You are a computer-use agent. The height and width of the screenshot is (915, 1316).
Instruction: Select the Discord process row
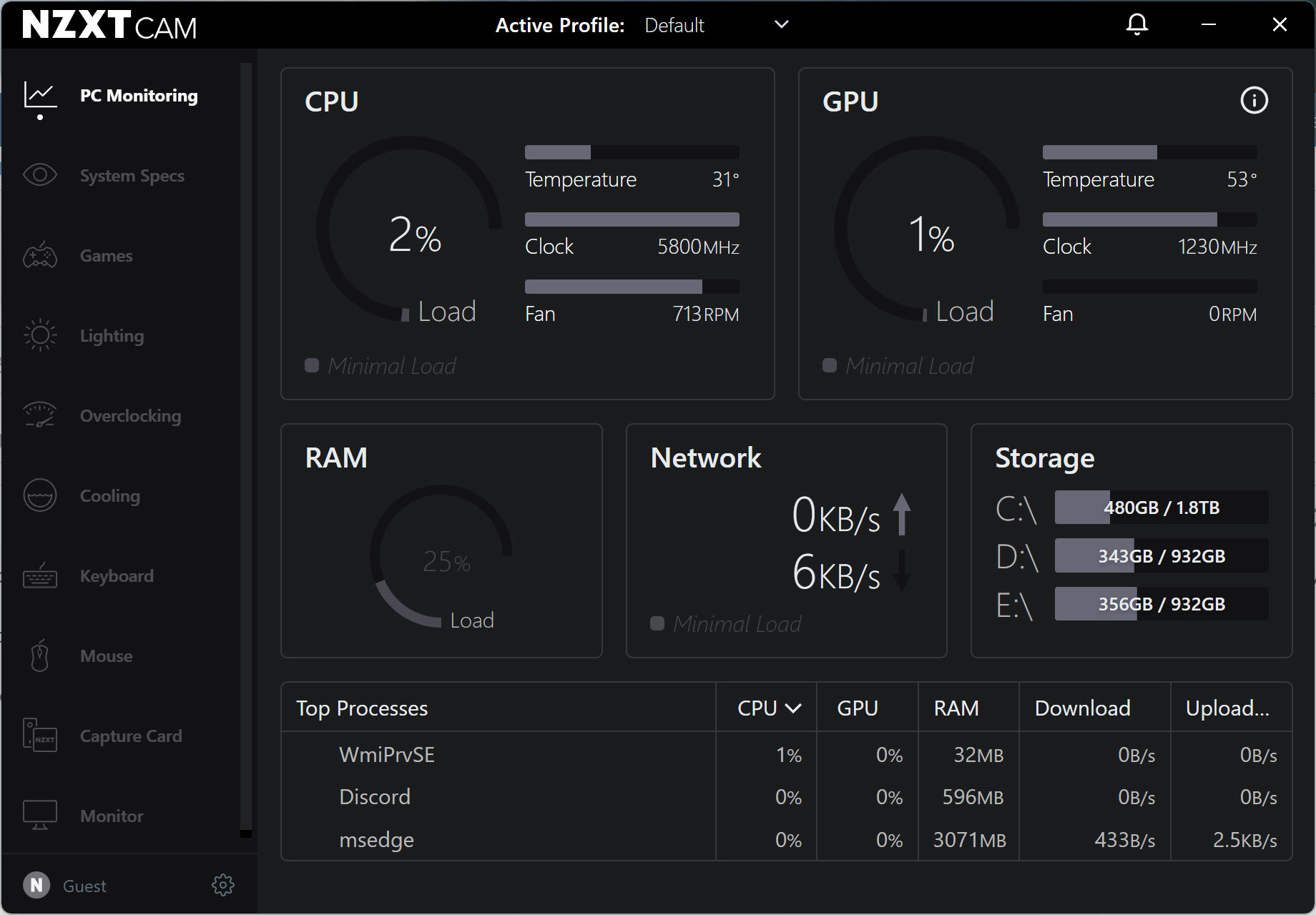point(787,797)
